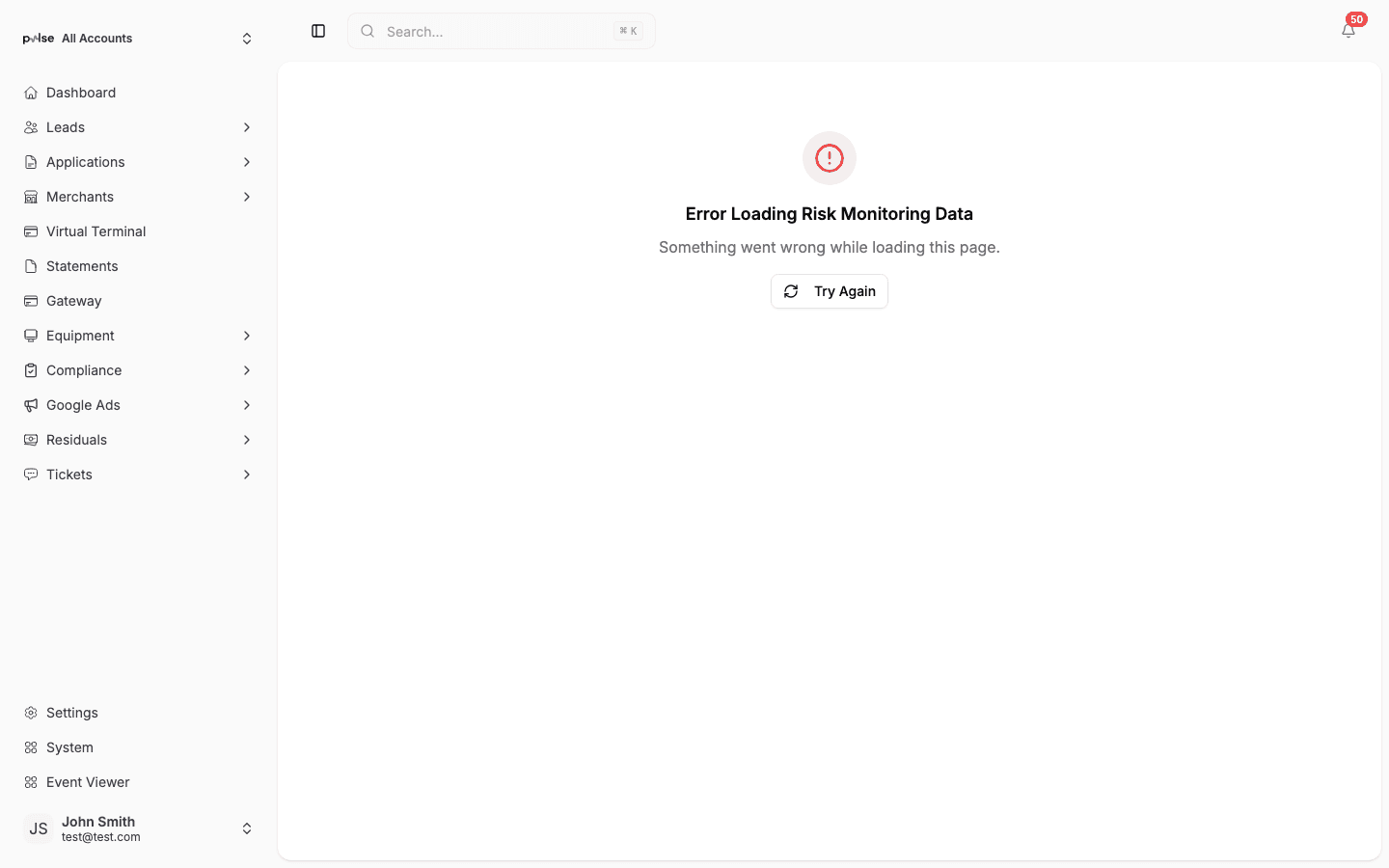Select the Compliance menu entry

[83, 369]
